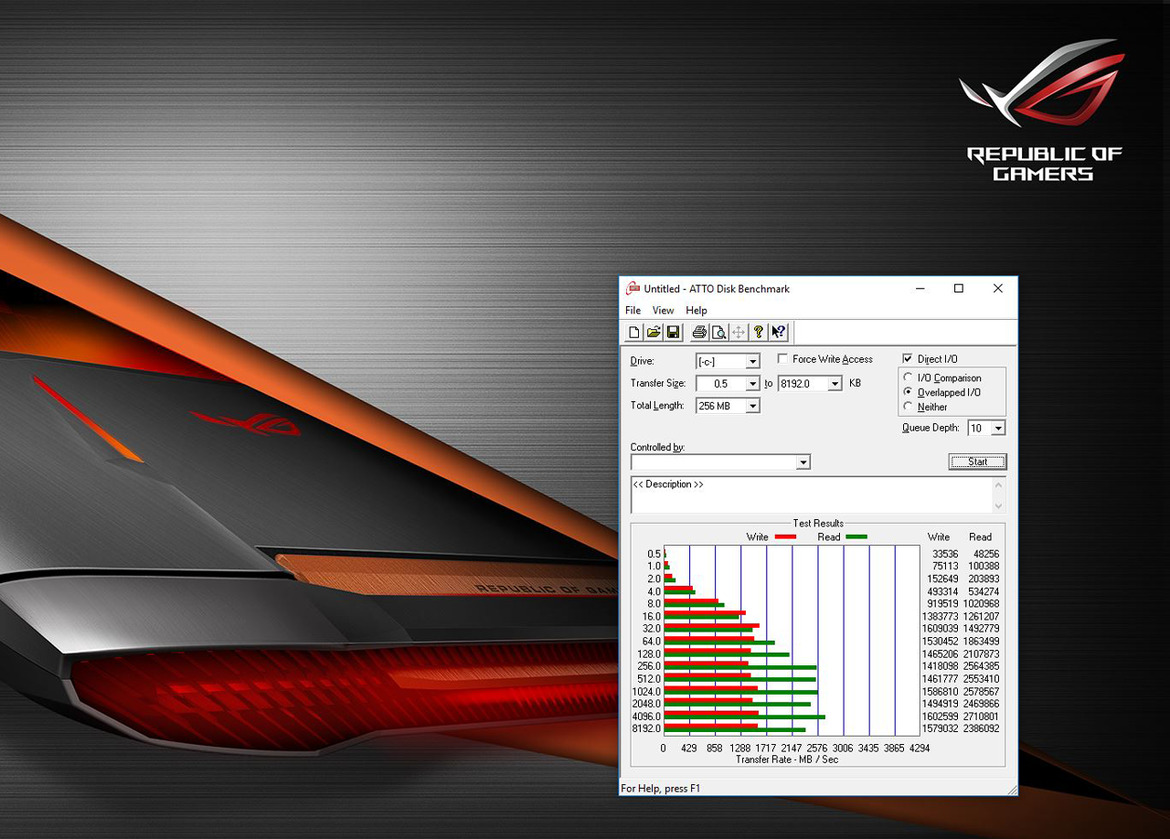Print results using the printer icon
The width and height of the screenshot is (1170, 839).
[699, 332]
